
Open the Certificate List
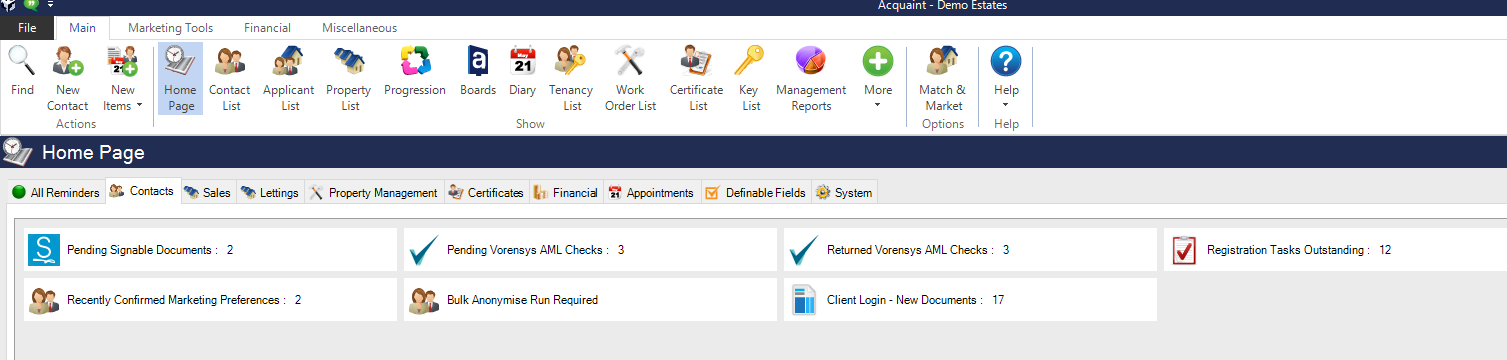[696, 78]
